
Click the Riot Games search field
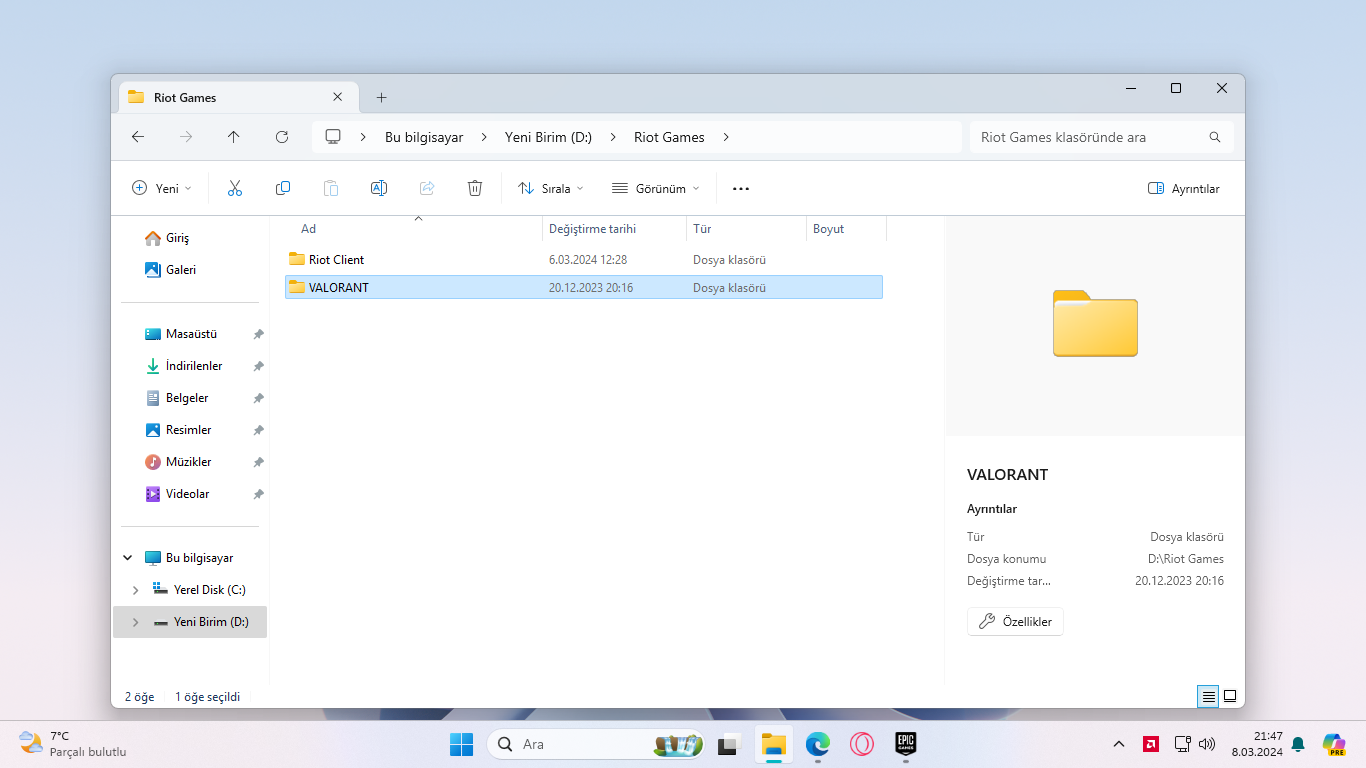click(x=1101, y=137)
